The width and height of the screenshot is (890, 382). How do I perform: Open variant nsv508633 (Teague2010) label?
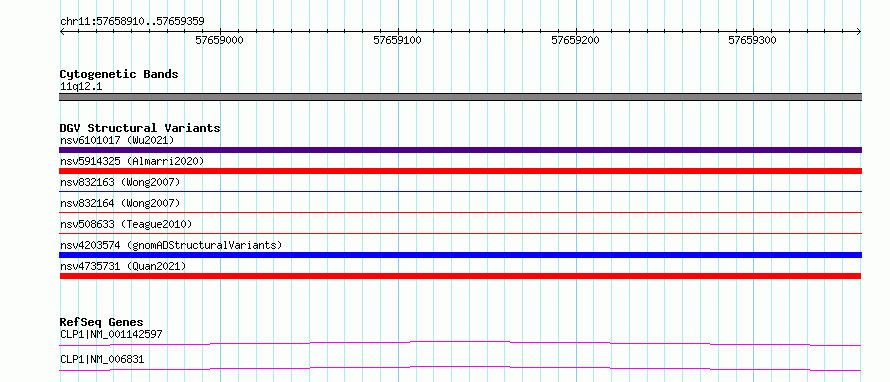click(x=126, y=224)
